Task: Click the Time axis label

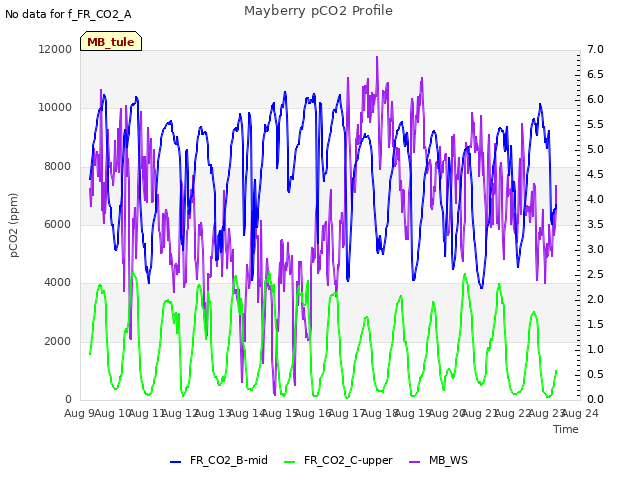Action: coord(566,429)
